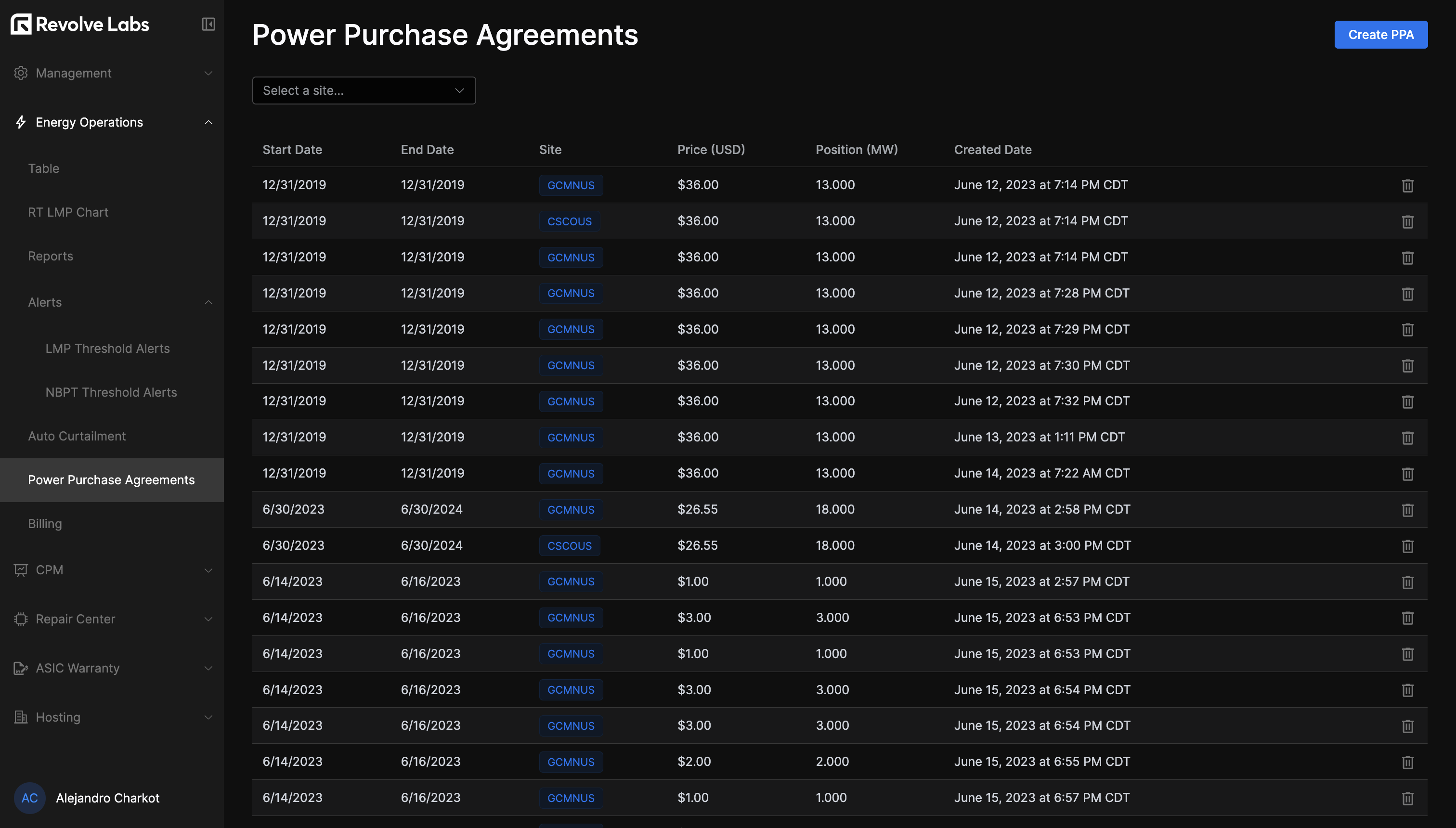
Task: Click the Revolve Labs logo
Action: [79, 24]
